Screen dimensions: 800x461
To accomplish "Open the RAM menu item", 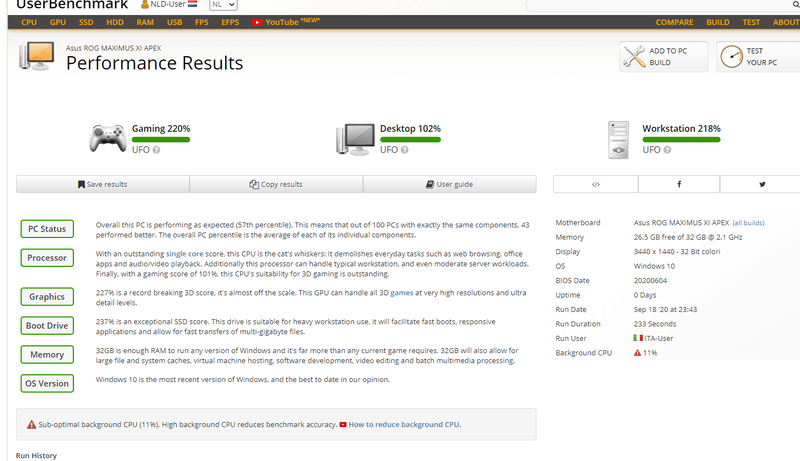I will coord(145,22).
